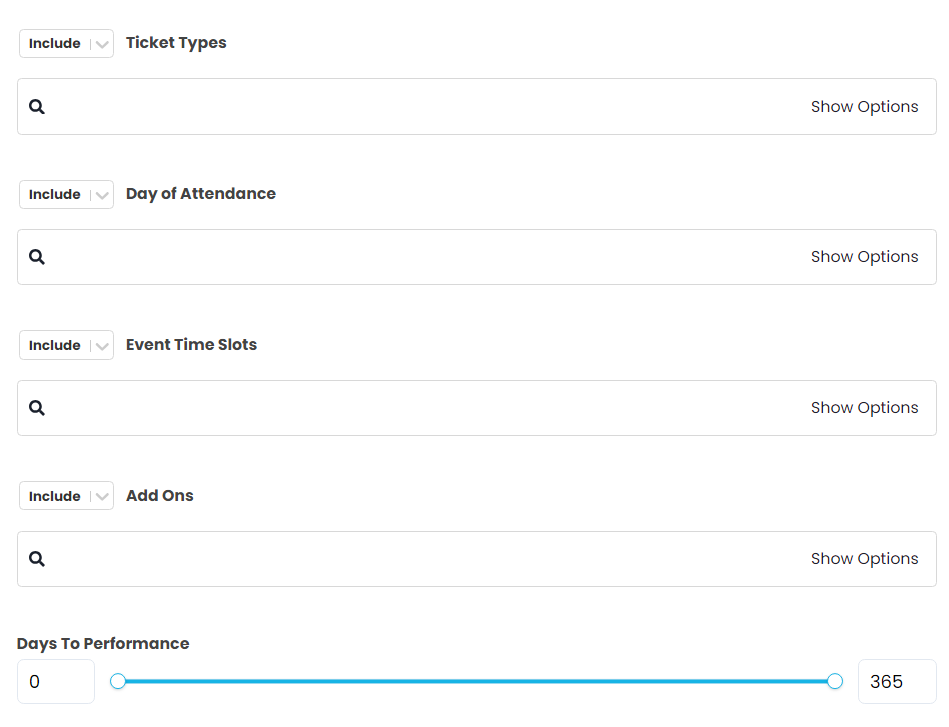Open the Include dropdown beside Event Time Slots
Screen dimensions: 949x727
[x=66, y=345]
